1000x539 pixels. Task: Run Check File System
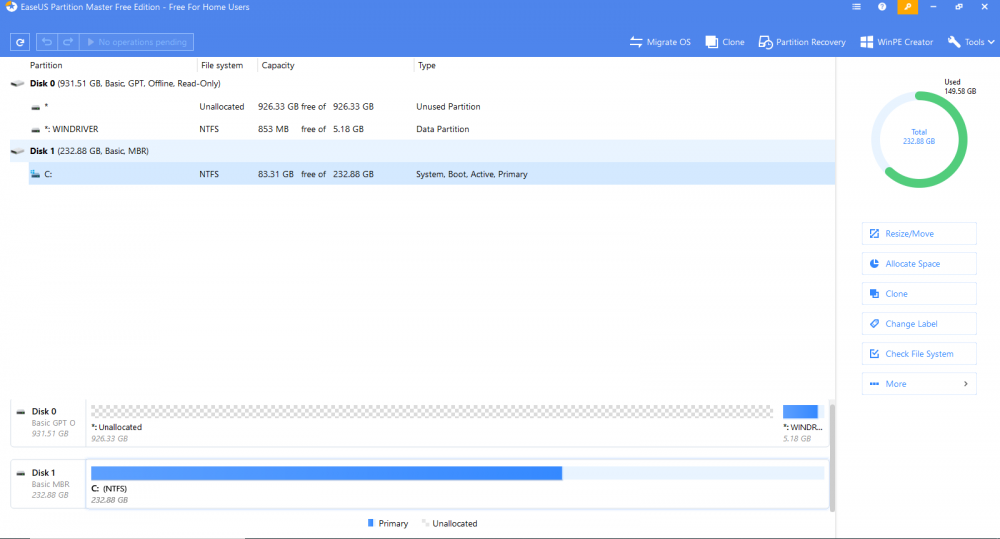pos(919,353)
